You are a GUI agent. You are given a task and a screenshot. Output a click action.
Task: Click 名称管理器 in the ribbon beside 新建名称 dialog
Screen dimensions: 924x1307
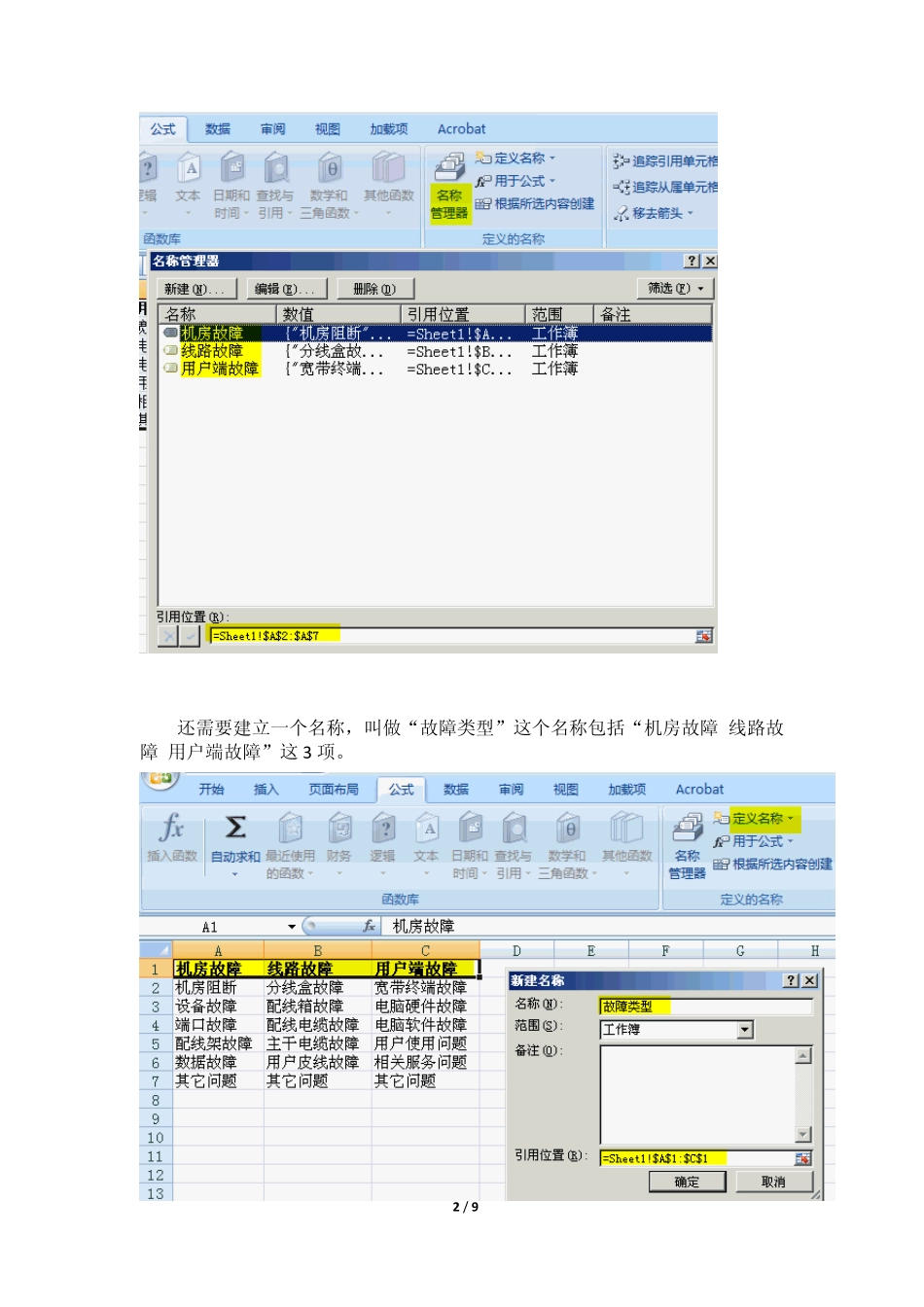point(687,846)
